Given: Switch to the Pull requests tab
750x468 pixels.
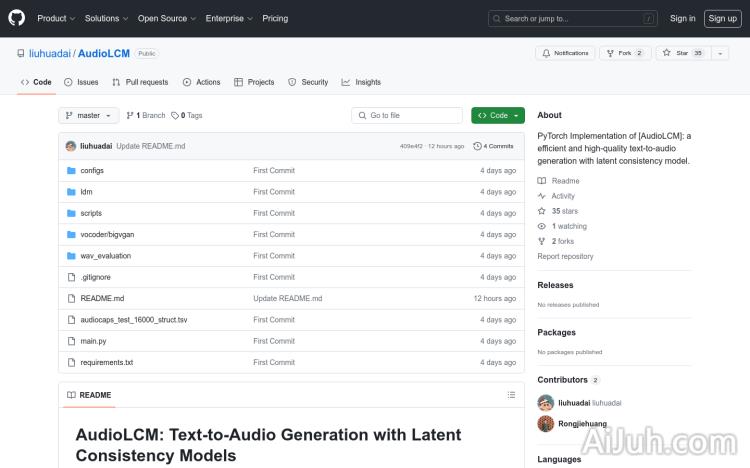Looking at the screenshot, I should (140, 82).
